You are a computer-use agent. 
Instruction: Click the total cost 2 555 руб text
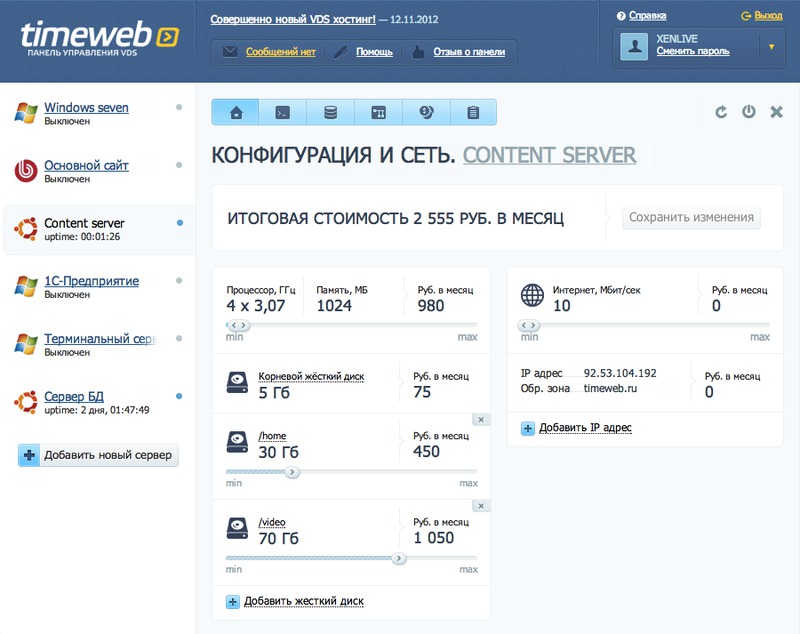coord(395,218)
